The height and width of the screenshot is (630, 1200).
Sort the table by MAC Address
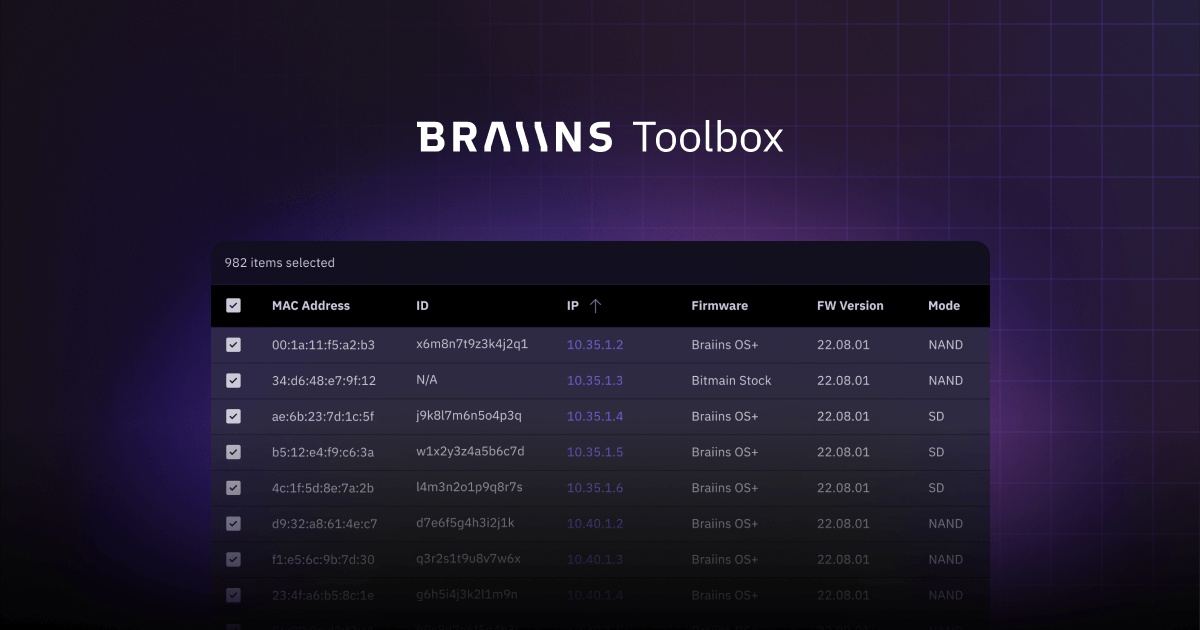tap(311, 305)
